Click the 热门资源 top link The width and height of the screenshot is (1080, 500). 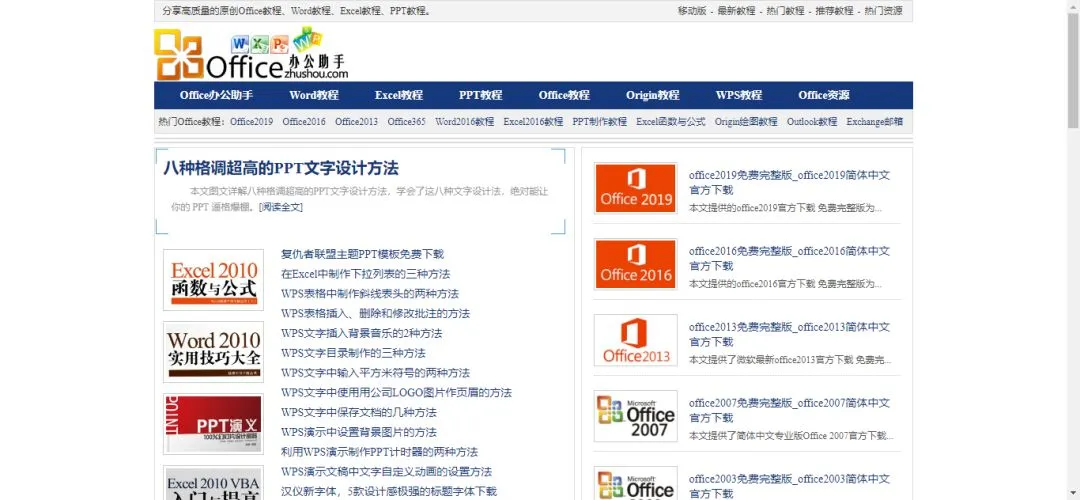click(883, 11)
